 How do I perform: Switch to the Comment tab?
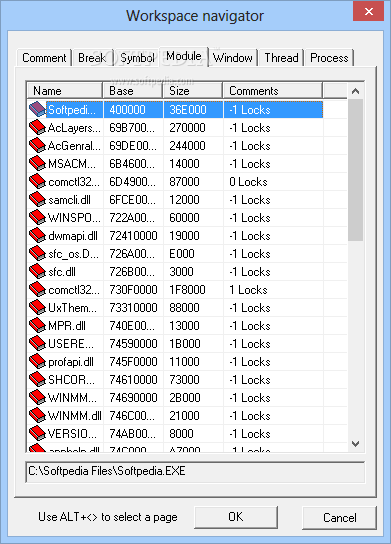[x=44, y=58]
